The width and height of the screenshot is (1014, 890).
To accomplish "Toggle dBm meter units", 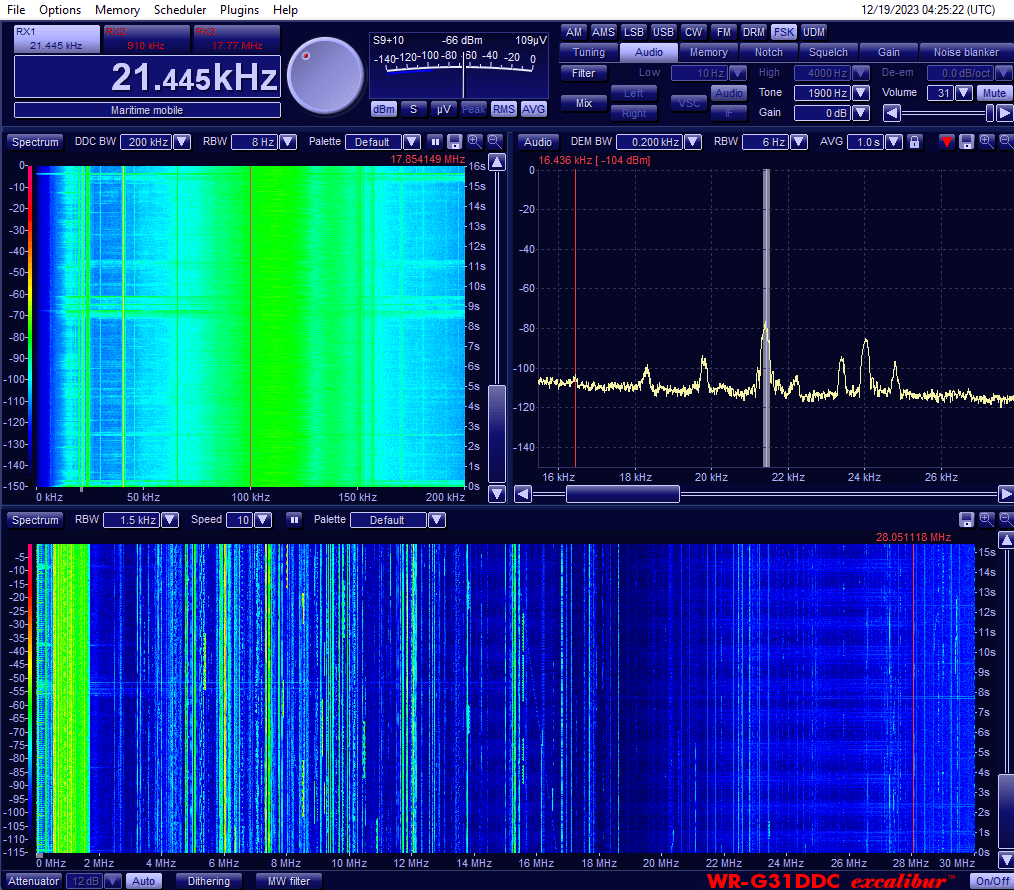I will click(x=383, y=109).
